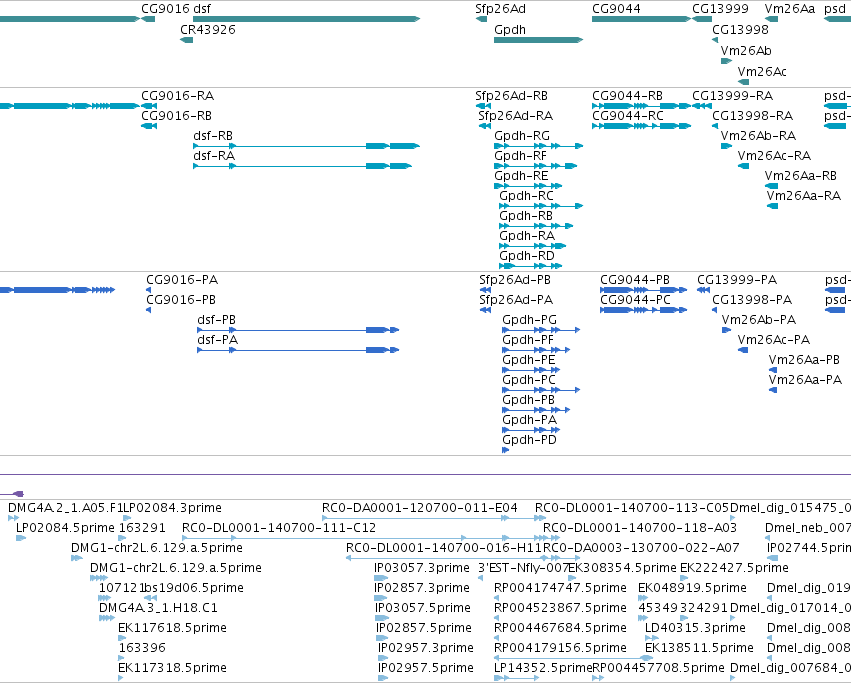
Task: Select the Sfp26Ad gene arrow
Action: pos(481,19)
